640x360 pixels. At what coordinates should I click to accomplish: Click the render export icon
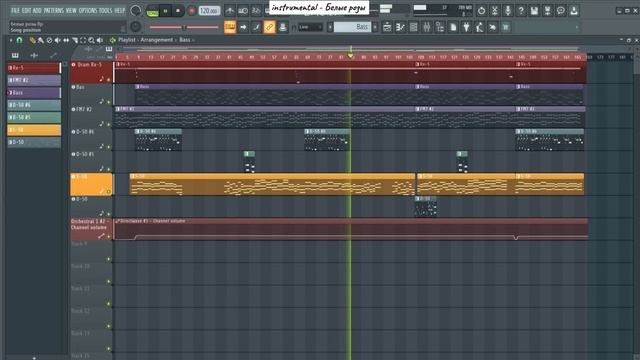[x=548, y=11]
